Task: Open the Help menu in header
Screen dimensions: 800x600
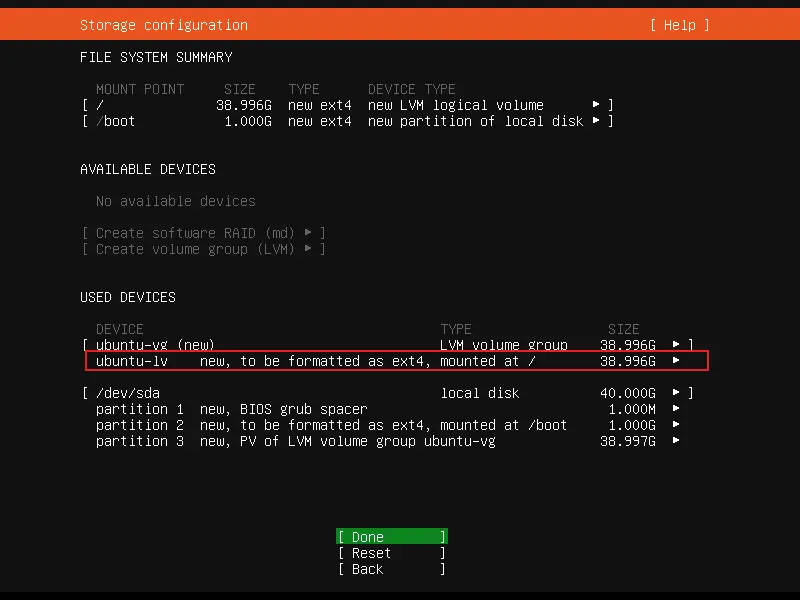Action: [680, 25]
